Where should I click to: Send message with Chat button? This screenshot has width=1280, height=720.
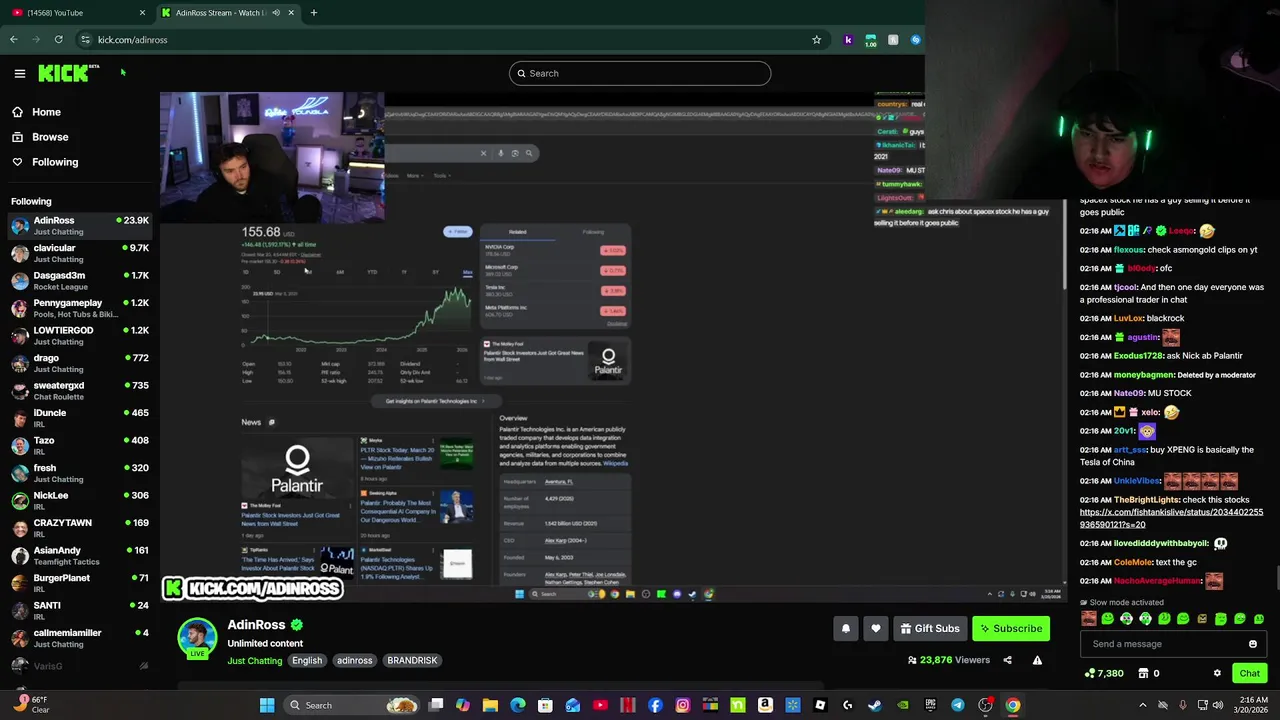click(x=1249, y=673)
